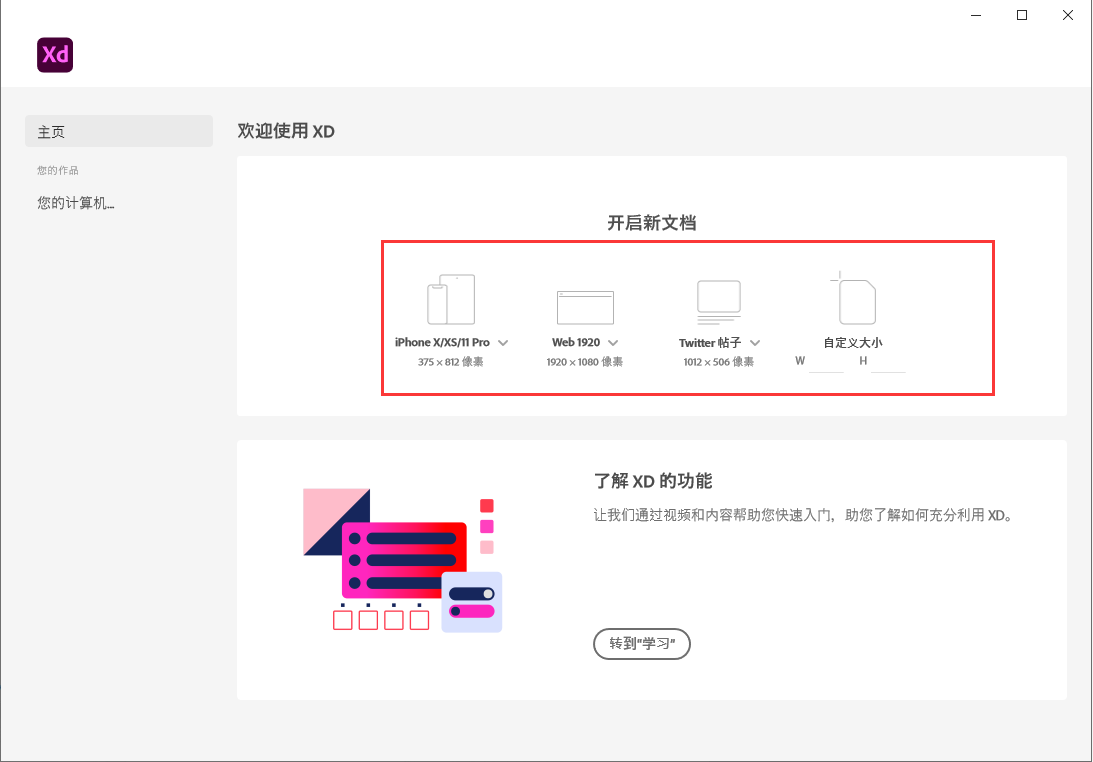Click the 了解 XD 的功能 heading
Image resolution: width=1093 pixels, height=762 pixels.
(x=653, y=481)
